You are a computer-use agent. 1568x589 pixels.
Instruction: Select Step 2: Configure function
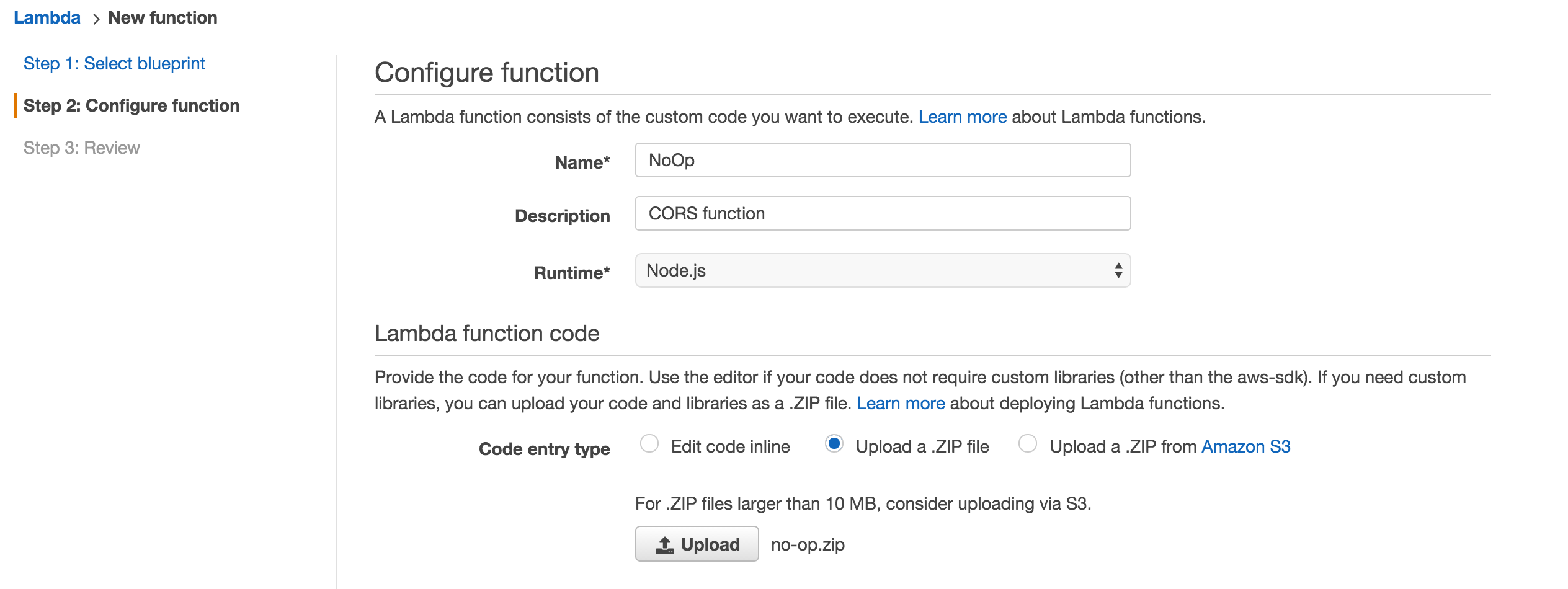pyautogui.click(x=131, y=106)
